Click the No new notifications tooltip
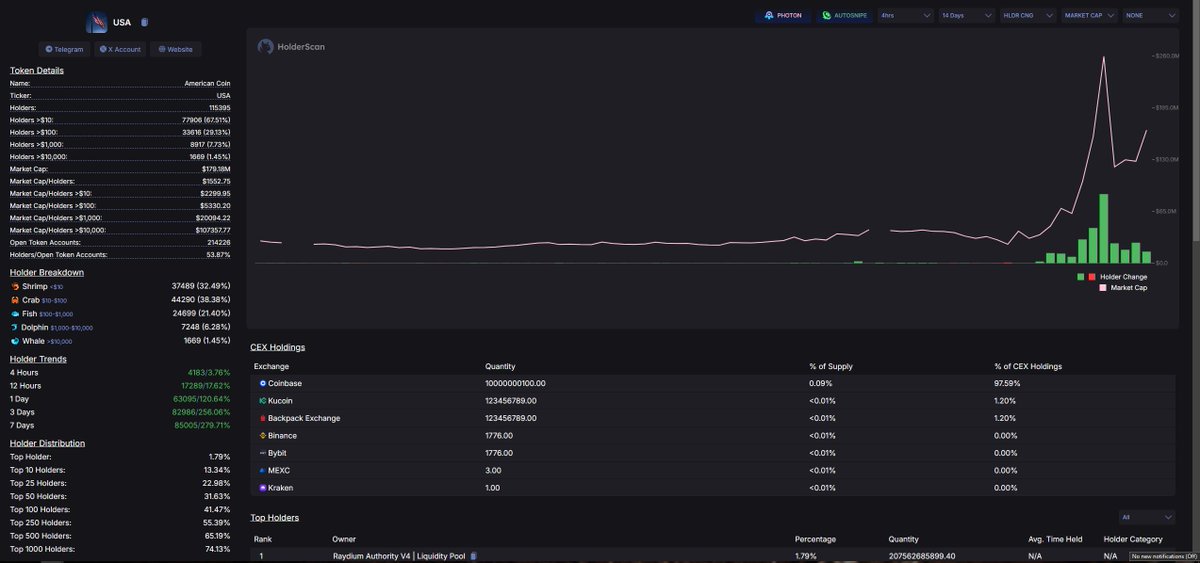Screen dimensions: 1200x563 (1163, 556)
